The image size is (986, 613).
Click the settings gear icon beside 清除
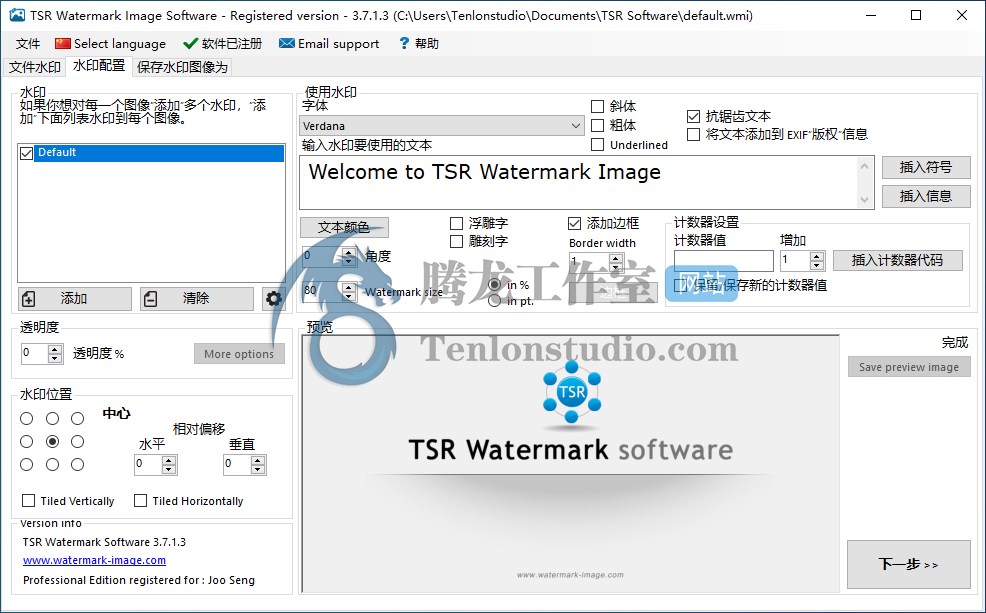point(274,299)
